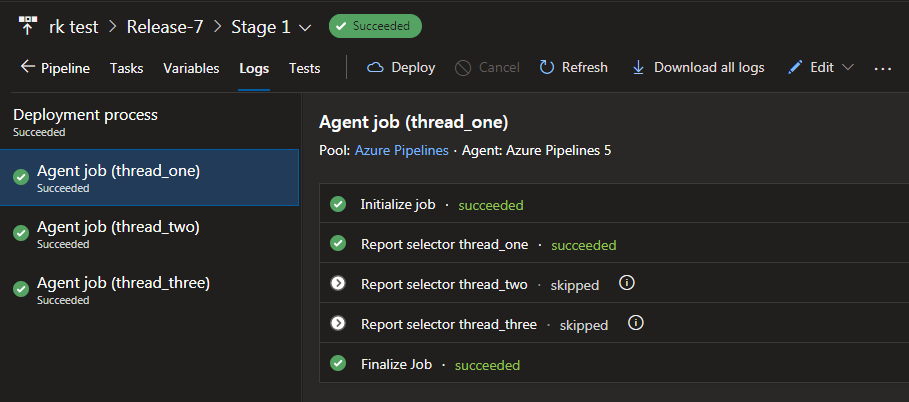Open the Edit dropdown menu

coord(847,68)
